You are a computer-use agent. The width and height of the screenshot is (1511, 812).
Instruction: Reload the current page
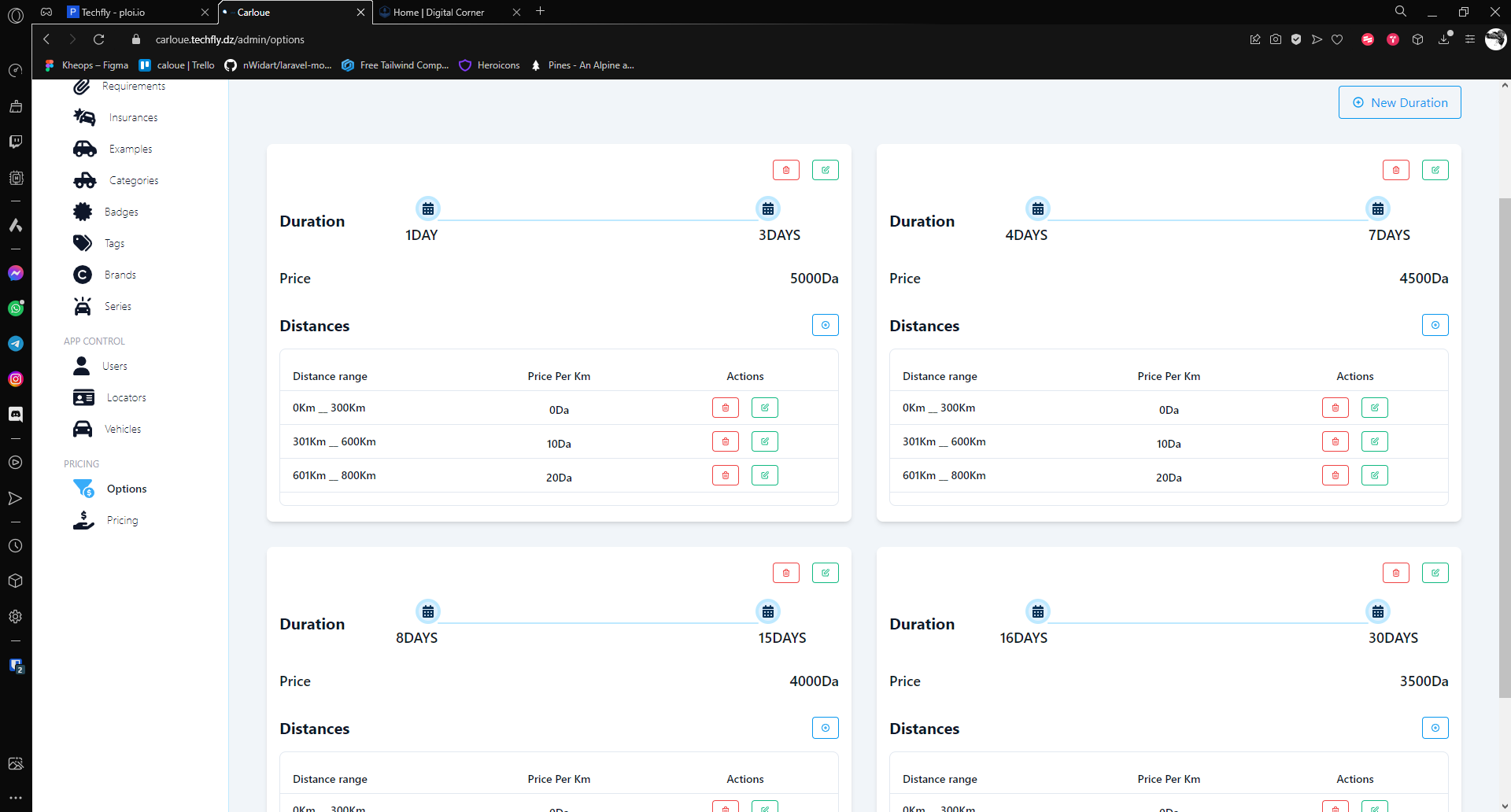pos(99,39)
